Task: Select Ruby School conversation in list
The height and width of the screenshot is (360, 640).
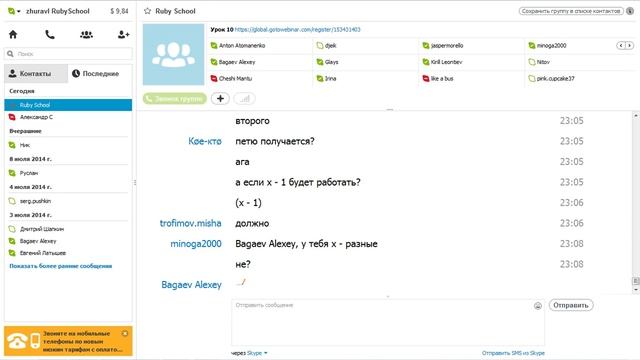Action: pyautogui.click(x=68, y=105)
